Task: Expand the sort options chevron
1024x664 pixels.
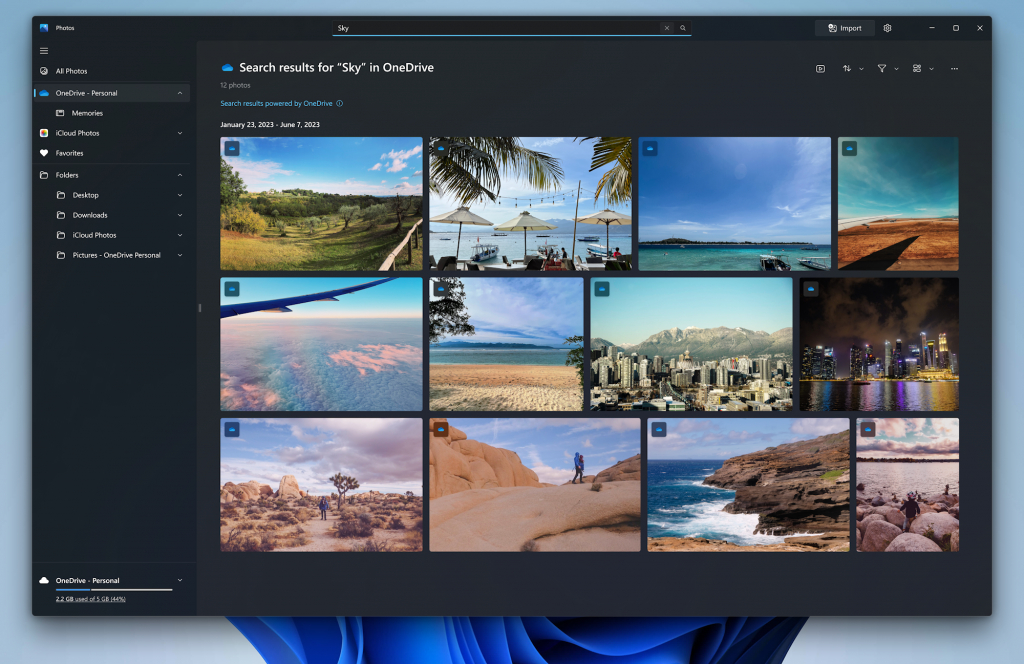Action: click(x=859, y=68)
